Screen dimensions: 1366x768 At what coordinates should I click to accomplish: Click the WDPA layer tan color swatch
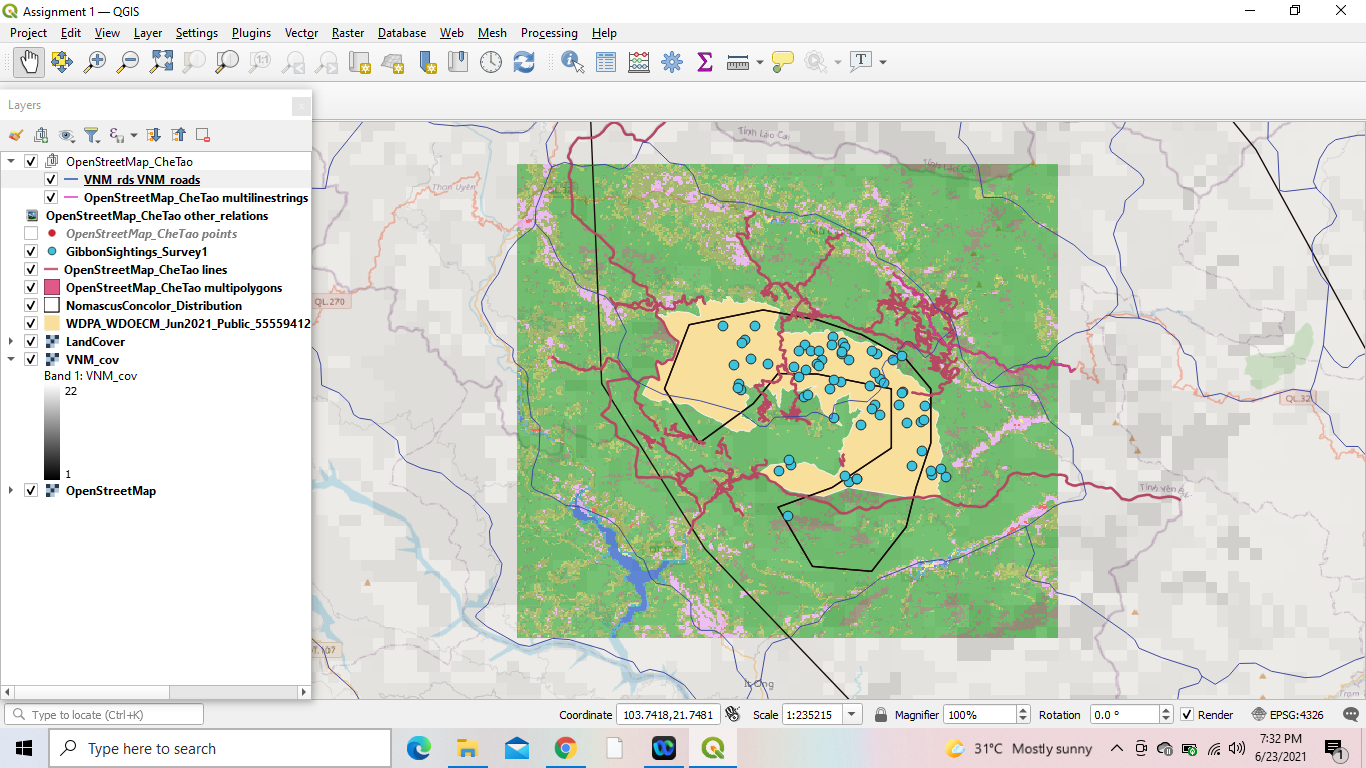click(x=51, y=324)
